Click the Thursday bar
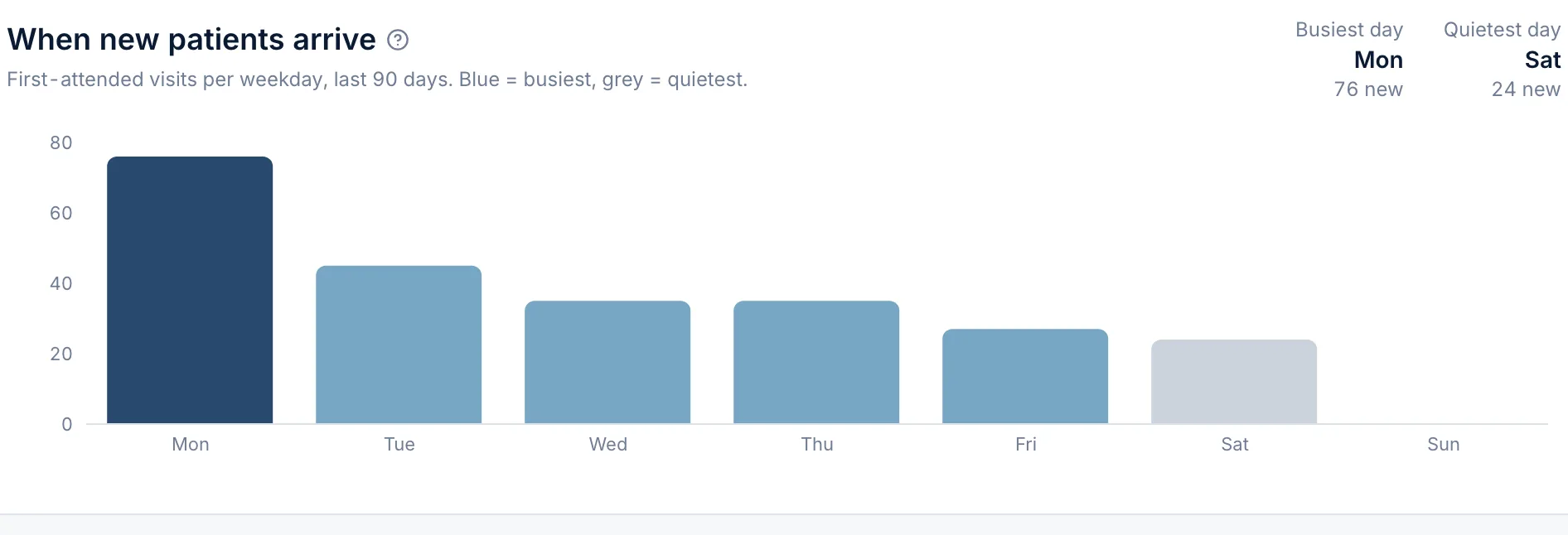 click(816, 362)
